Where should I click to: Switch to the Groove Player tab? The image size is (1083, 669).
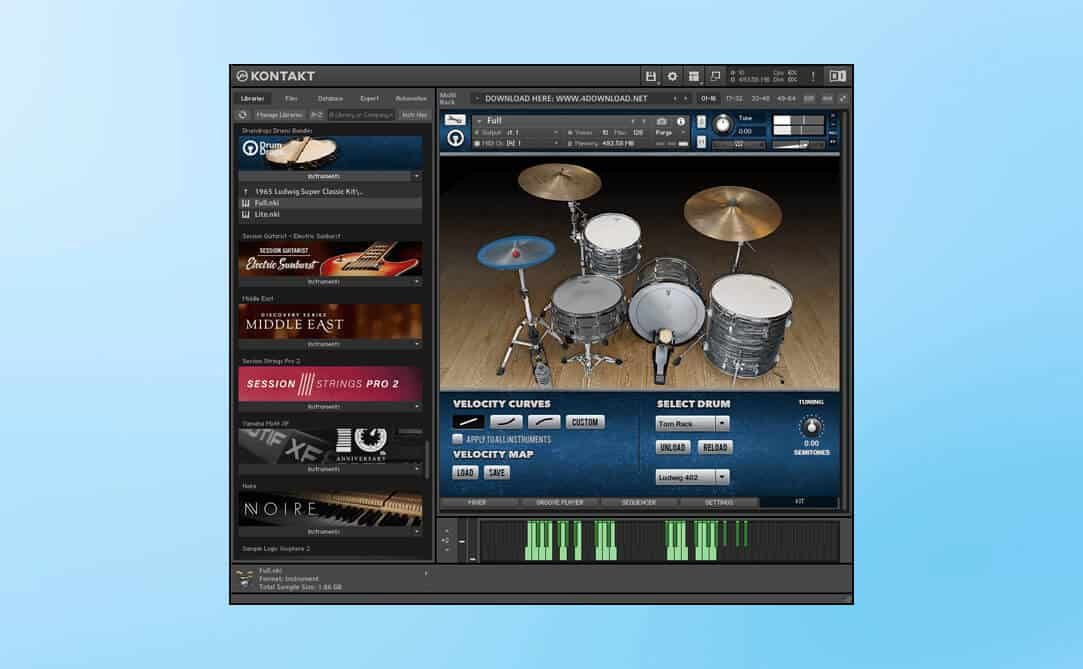(558, 502)
